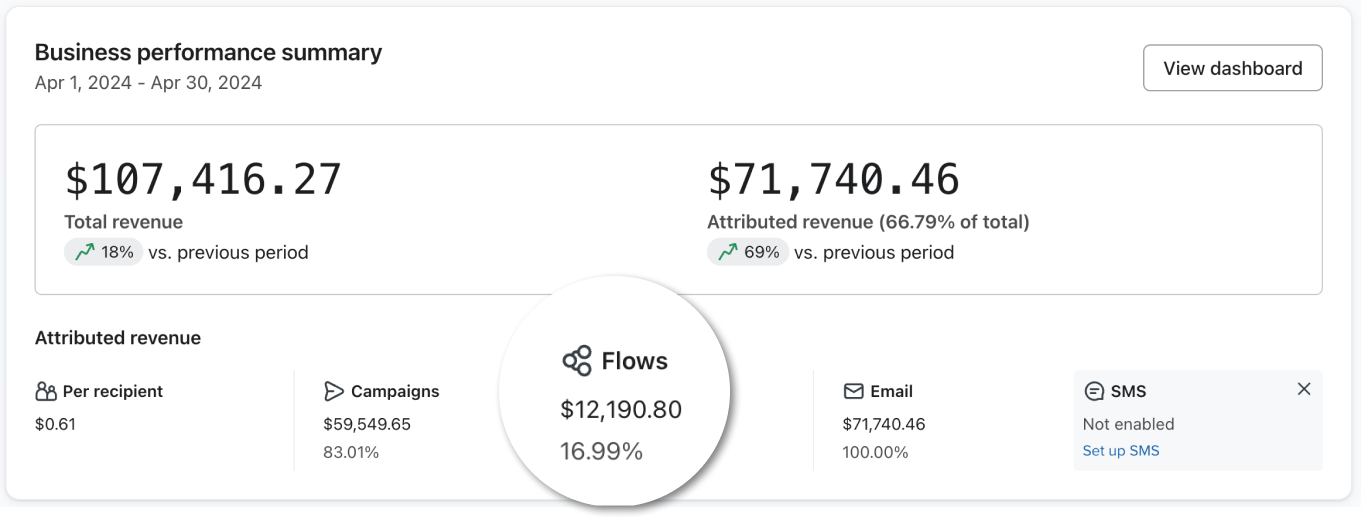Click the Apr 2024 date range text
Viewport: 1361px width, 519px height.
pyautogui.click(x=148, y=83)
